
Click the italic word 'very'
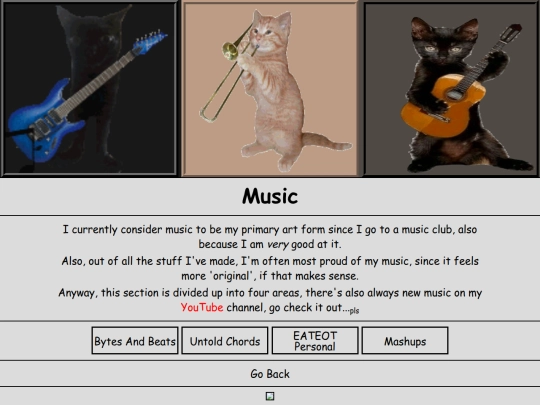click(x=278, y=245)
